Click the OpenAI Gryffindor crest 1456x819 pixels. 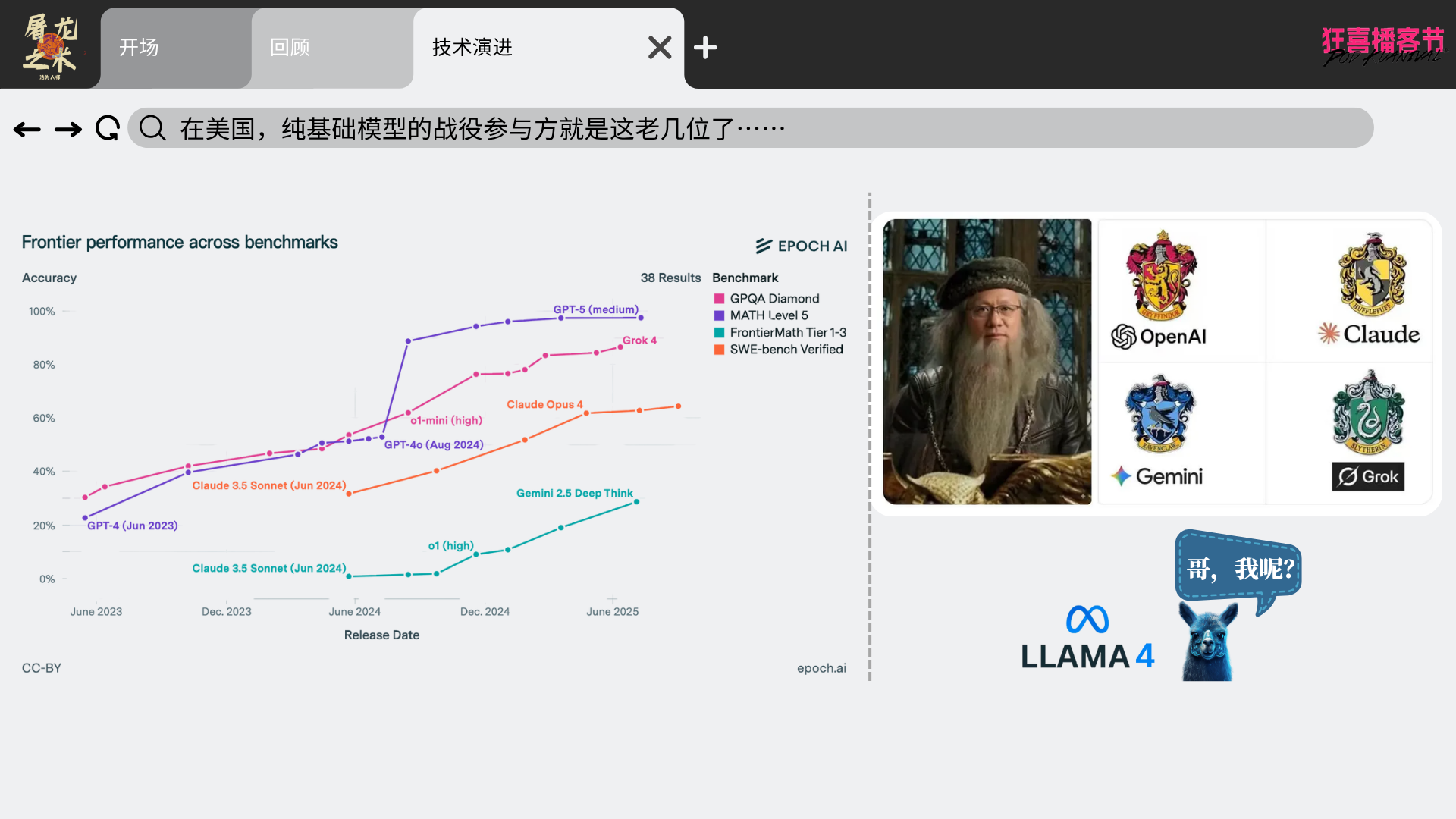[1160, 275]
